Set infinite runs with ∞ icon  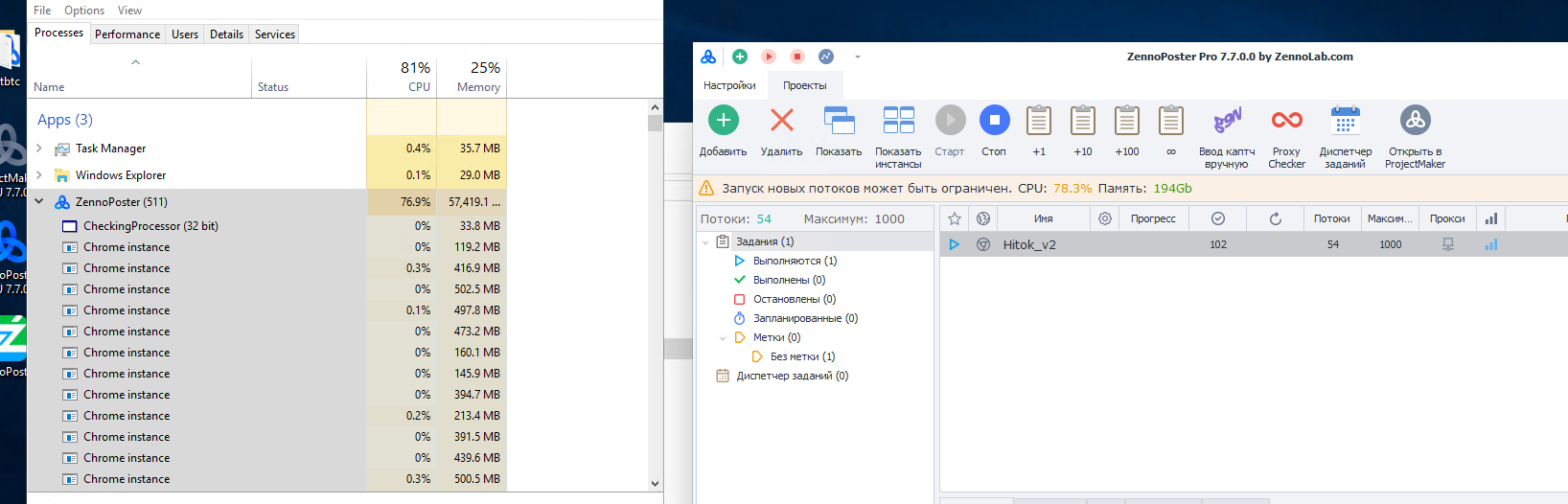[1171, 120]
